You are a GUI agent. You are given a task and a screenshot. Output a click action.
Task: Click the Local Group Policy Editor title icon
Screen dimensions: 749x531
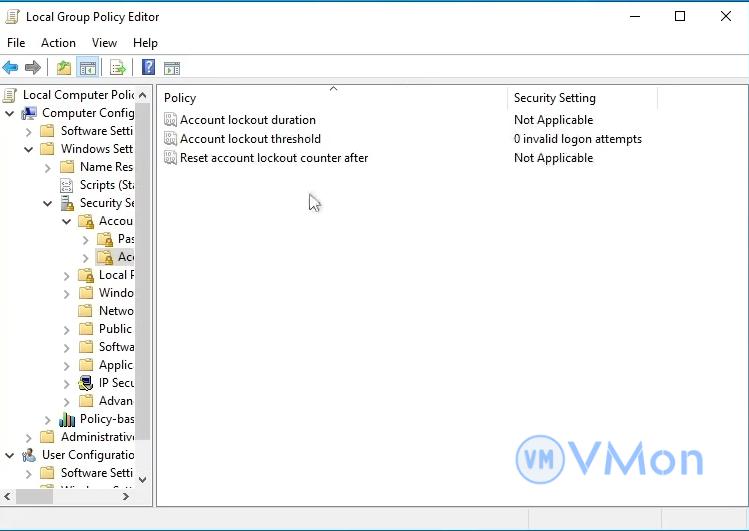click(x=12, y=17)
